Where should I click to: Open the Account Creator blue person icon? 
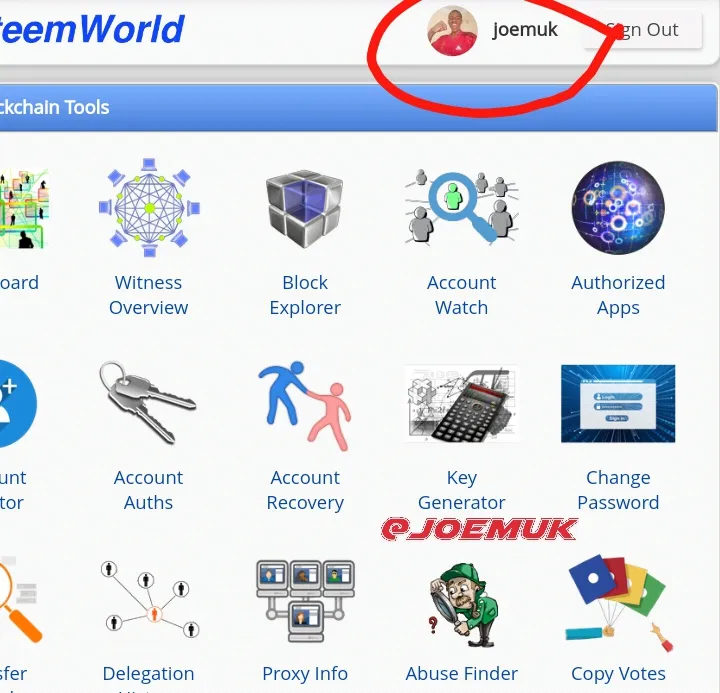pos(18,403)
